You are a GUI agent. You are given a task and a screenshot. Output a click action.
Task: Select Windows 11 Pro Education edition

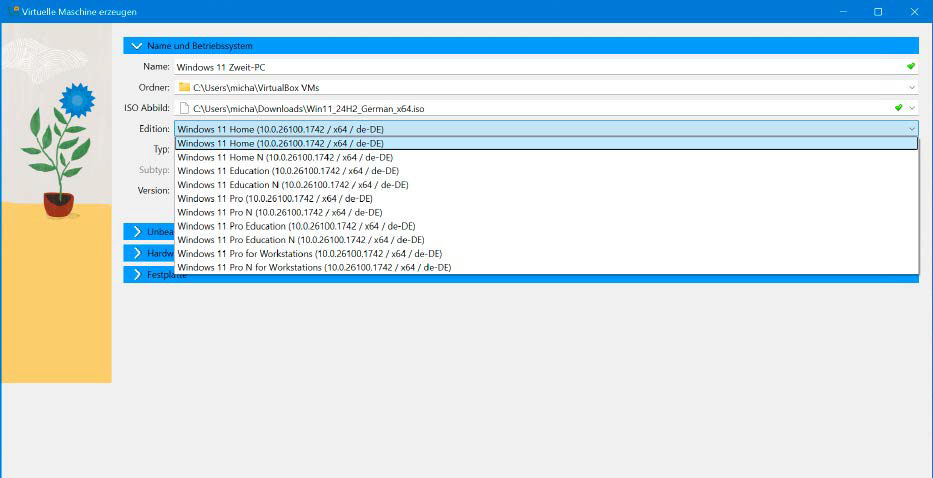click(546, 226)
